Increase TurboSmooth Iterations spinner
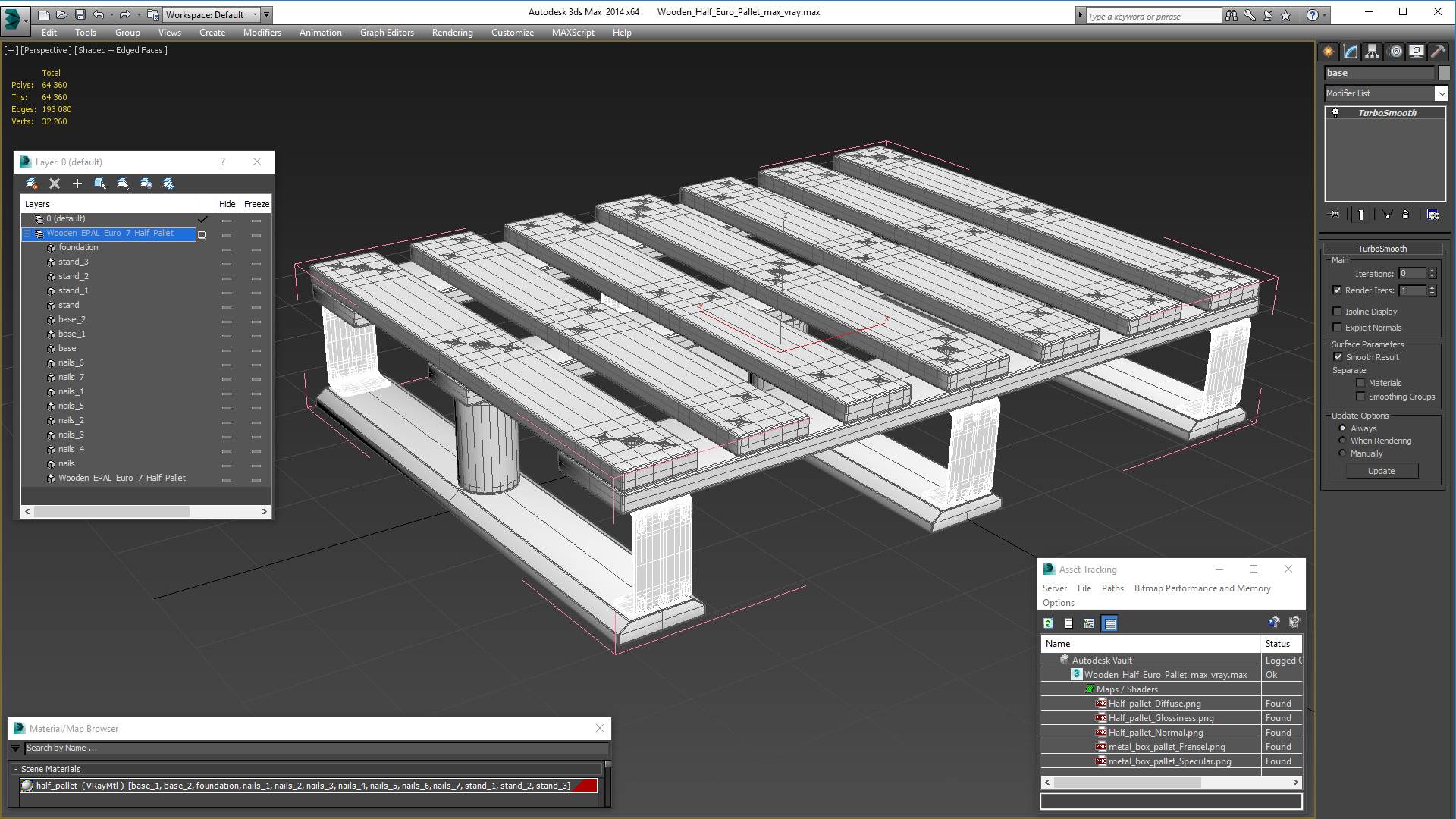Viewport: 1456px width, 819px height. (1432, 271)
